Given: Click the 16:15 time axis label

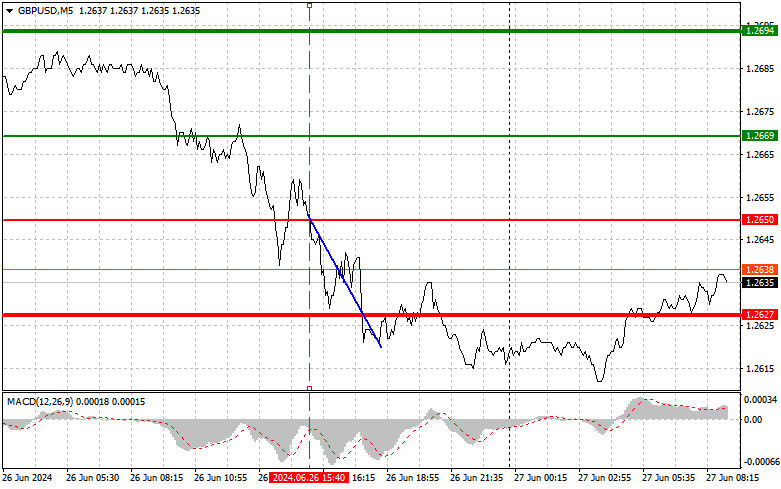Looking at the screenshot, I should tap(364, 478).
